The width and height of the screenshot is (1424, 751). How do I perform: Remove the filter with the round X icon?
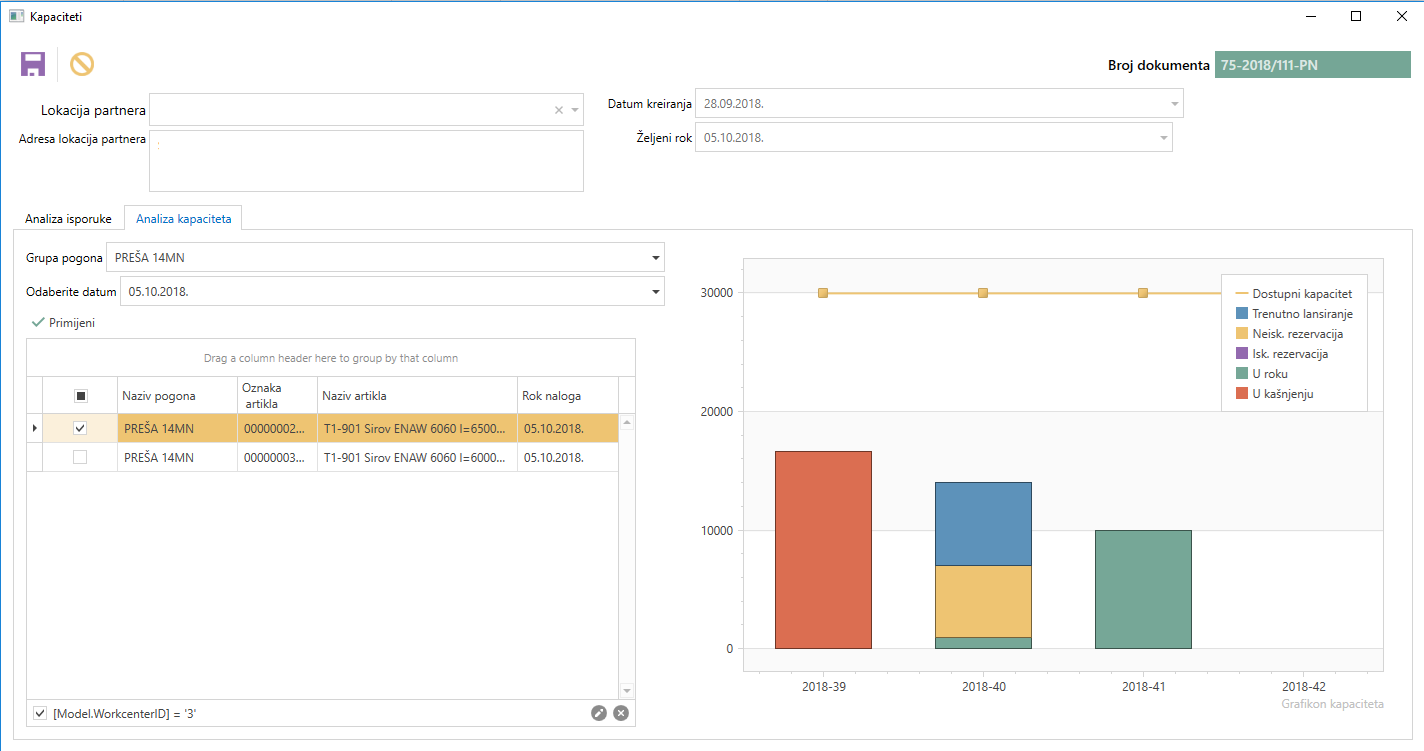coord(621,713)
